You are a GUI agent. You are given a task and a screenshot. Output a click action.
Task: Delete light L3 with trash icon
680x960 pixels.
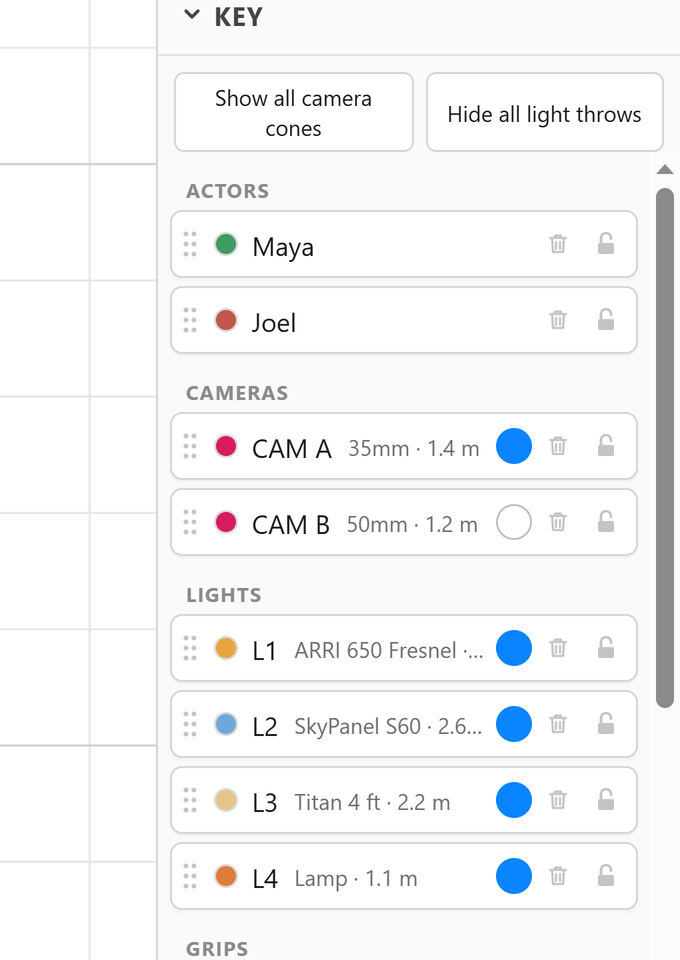point(558,800)
